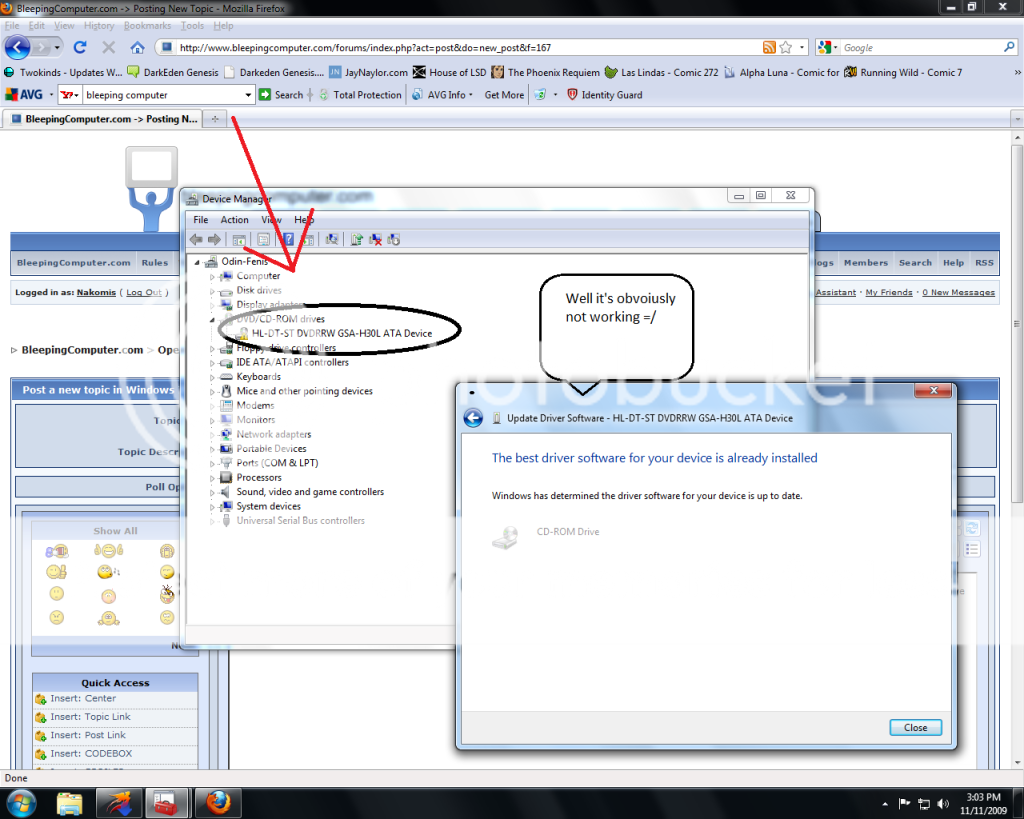Click the bookmark star in address bar
Viewport: 1024px width, 819px height.
[786, 47]
